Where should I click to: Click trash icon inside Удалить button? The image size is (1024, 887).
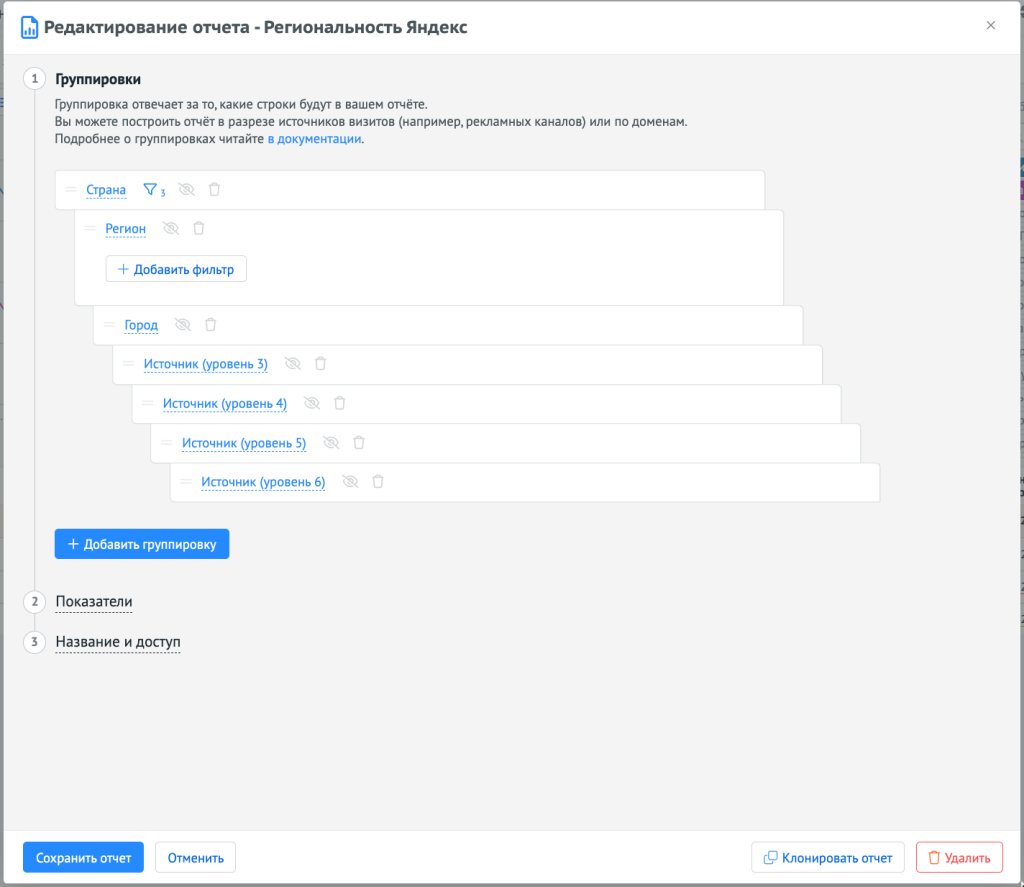[938, 857]
